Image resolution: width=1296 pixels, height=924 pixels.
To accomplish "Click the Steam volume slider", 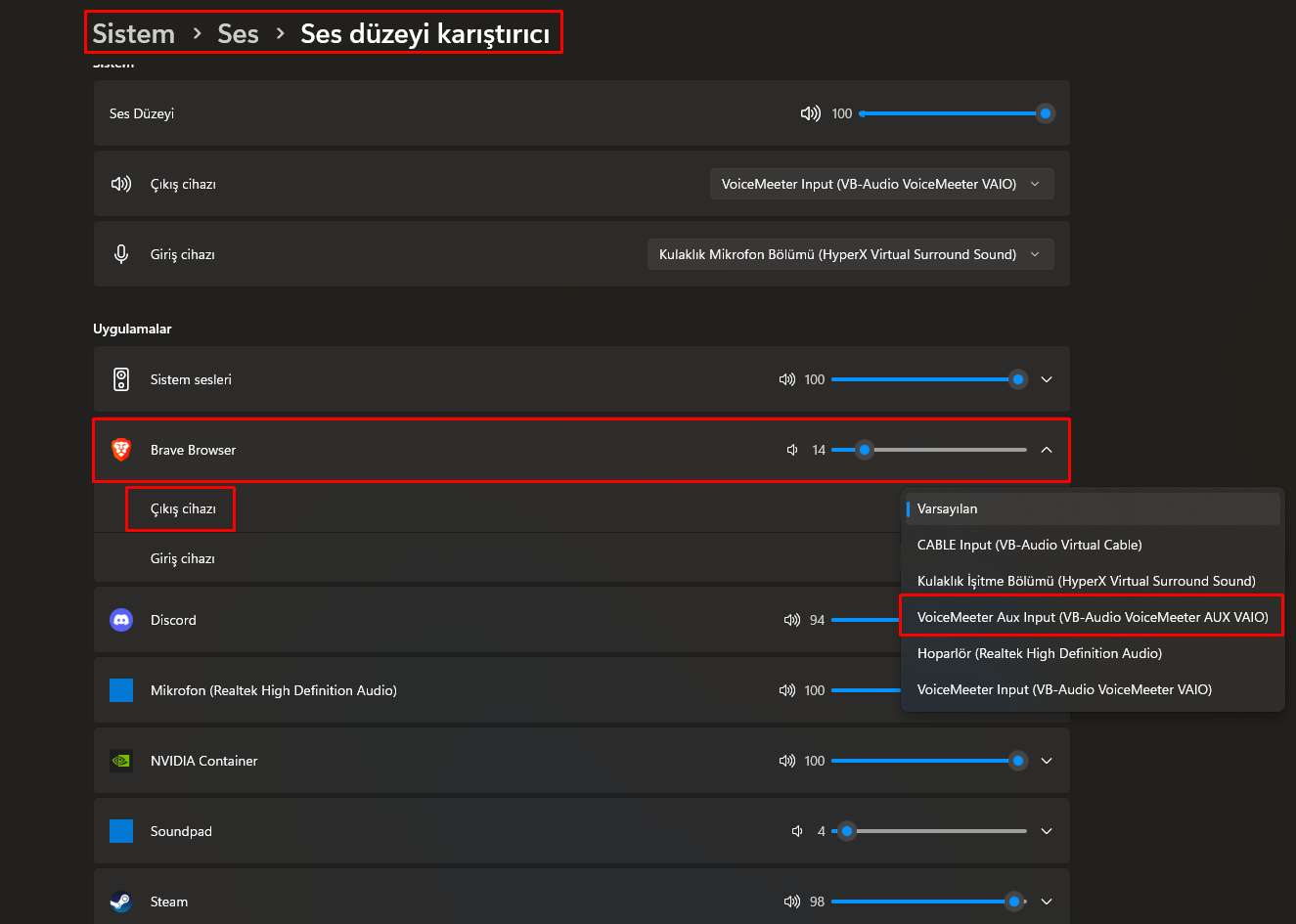I will [x=929, y=902].
